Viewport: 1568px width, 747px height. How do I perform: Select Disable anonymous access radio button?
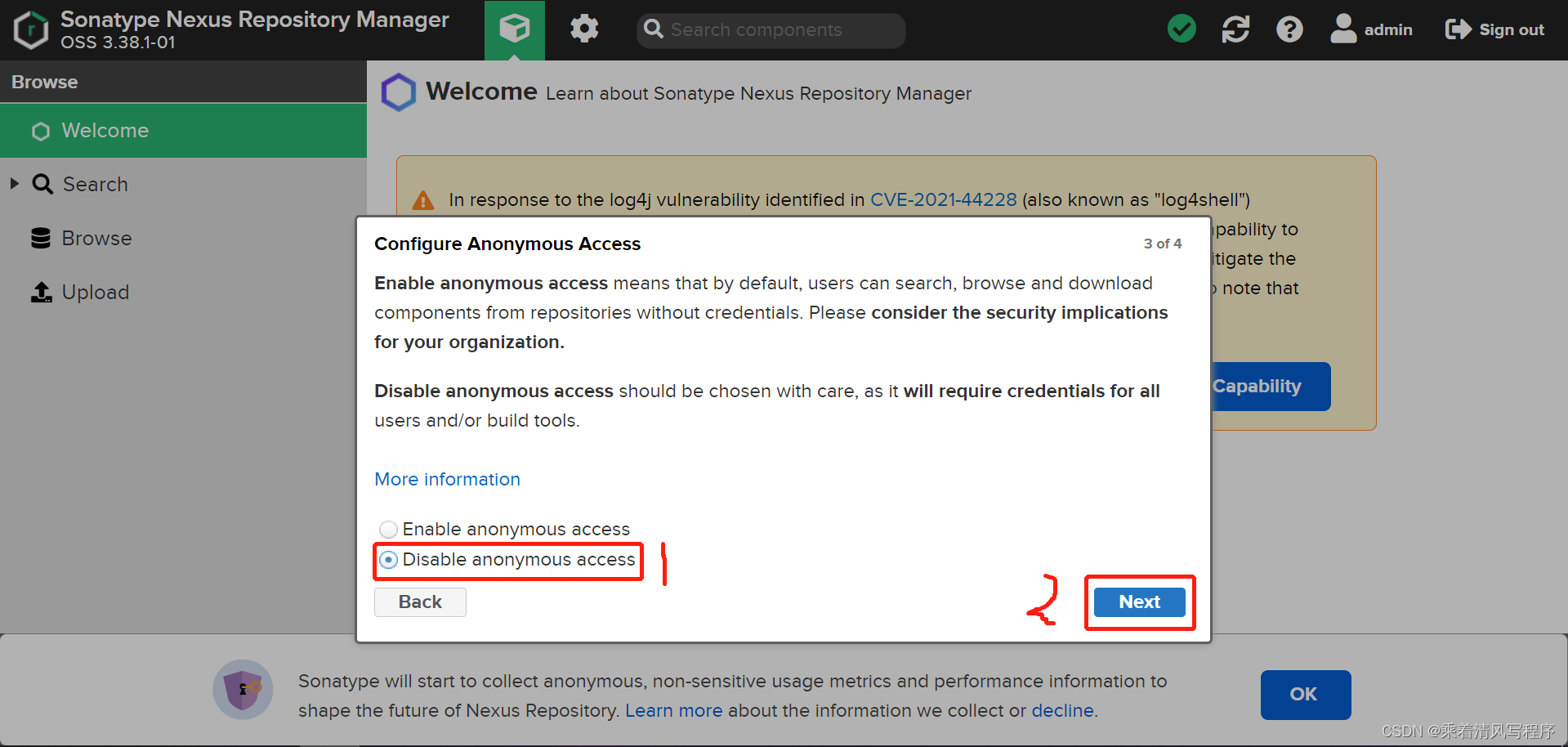tap(389, 560)
